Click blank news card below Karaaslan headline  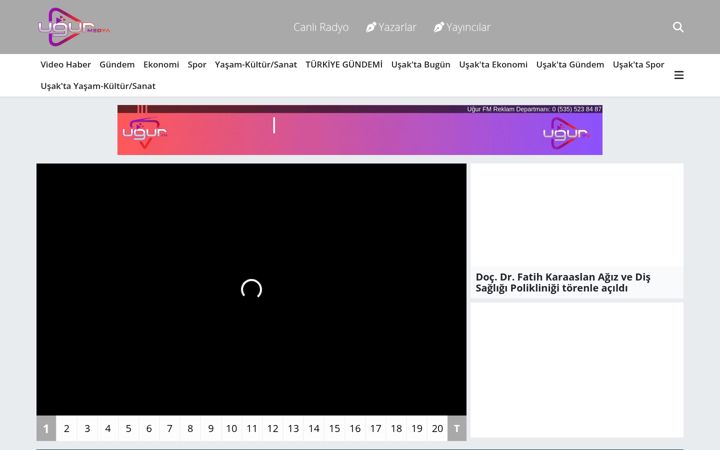click(577, 370)
